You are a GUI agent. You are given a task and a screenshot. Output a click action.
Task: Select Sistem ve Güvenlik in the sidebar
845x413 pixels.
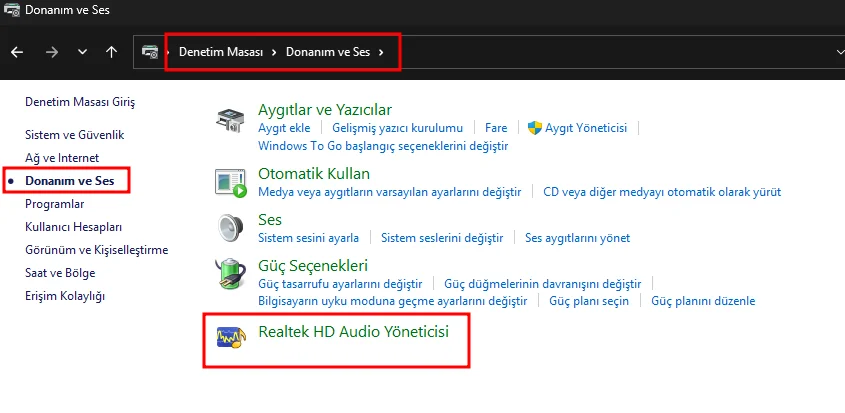(74, 135)
